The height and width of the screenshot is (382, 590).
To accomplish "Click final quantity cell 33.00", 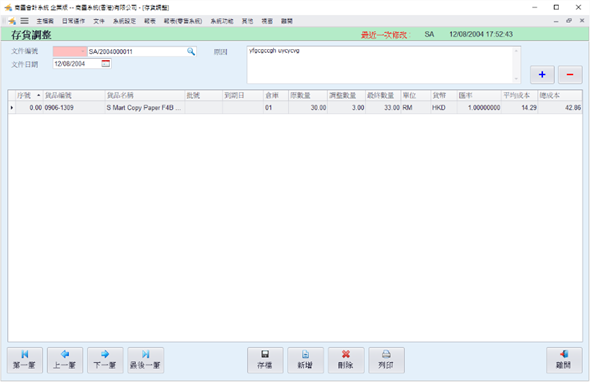I will (383, 108).
